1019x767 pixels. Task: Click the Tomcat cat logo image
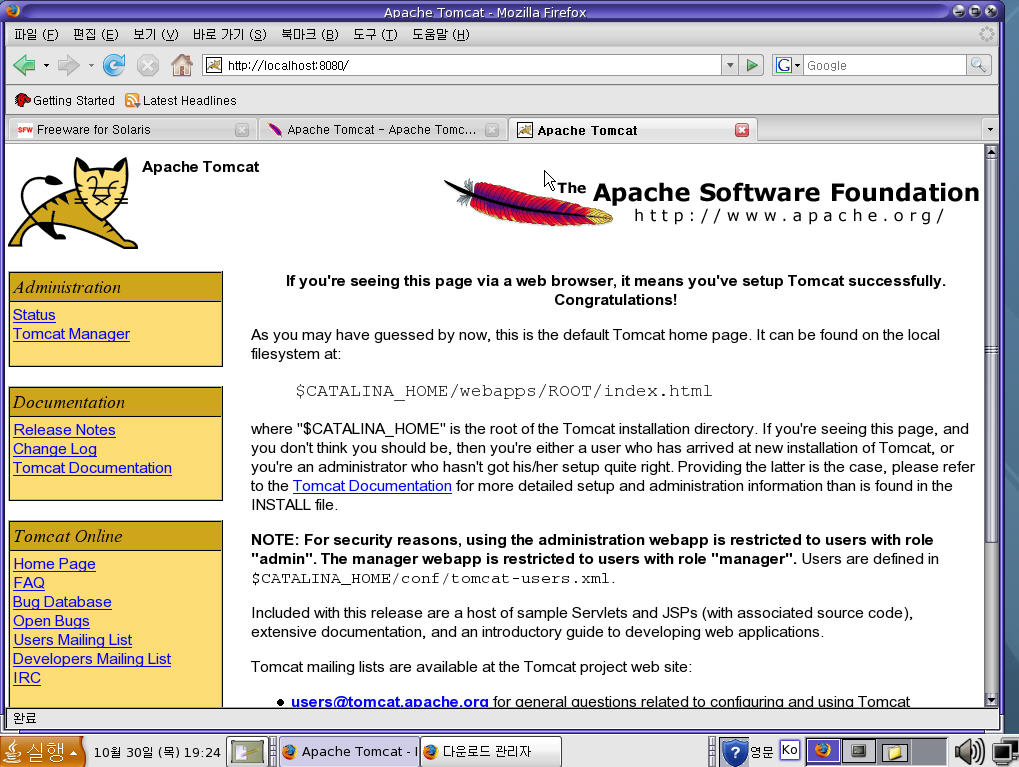click(x=73, y=202)
